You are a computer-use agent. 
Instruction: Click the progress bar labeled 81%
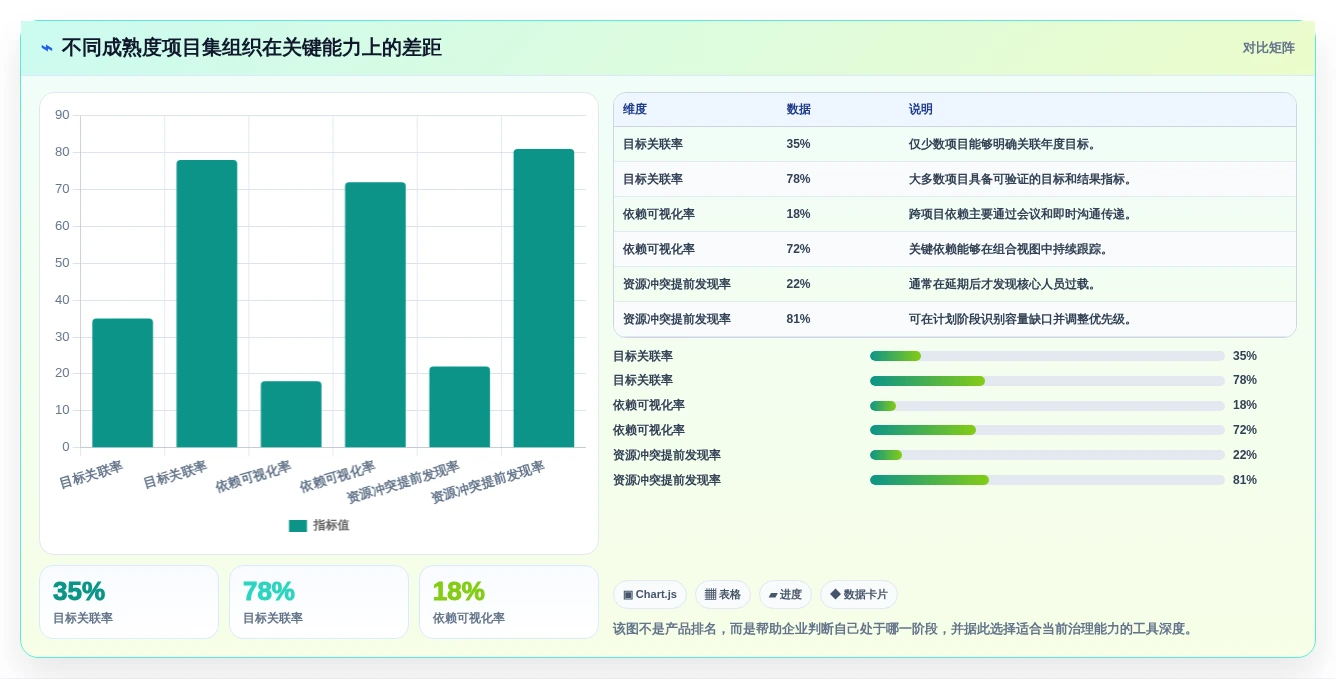1047,480
